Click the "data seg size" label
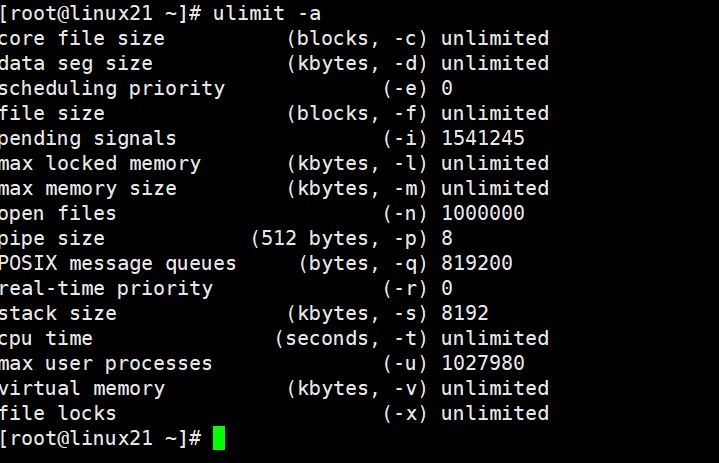 [76, 63]
